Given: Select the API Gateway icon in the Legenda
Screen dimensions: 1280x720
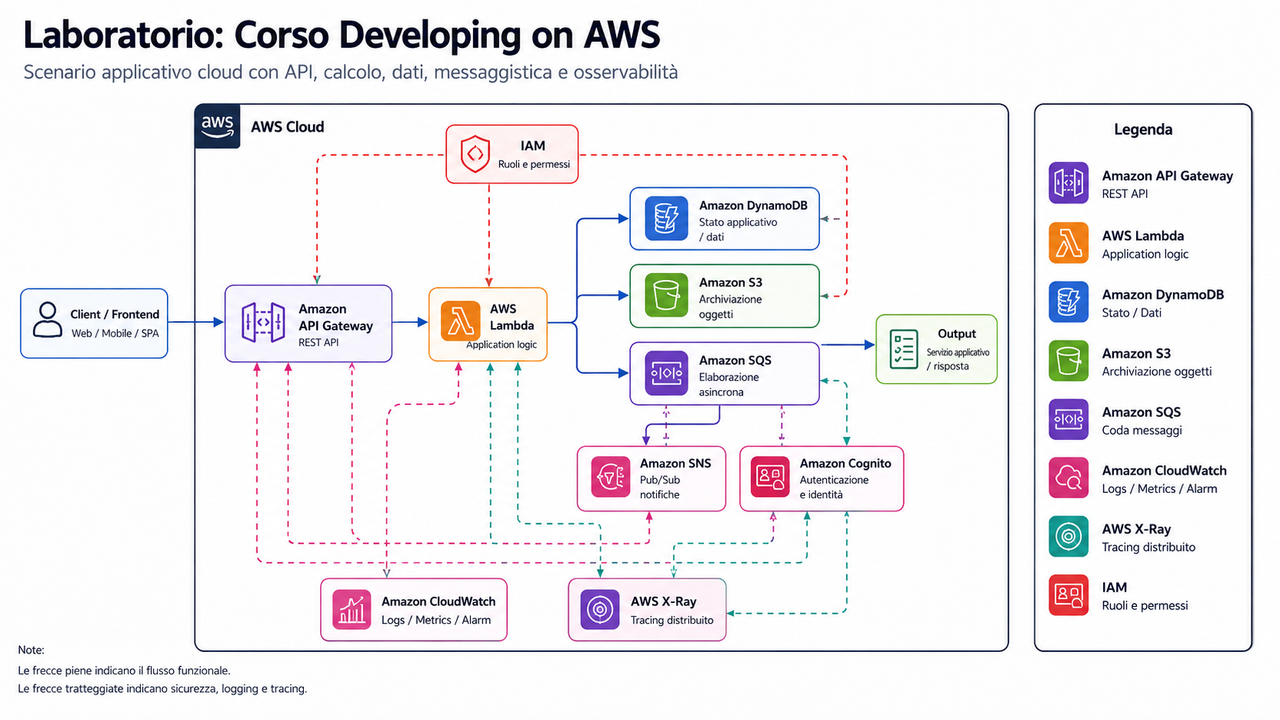Looking at the screenshot, I should pos(1069,183).
